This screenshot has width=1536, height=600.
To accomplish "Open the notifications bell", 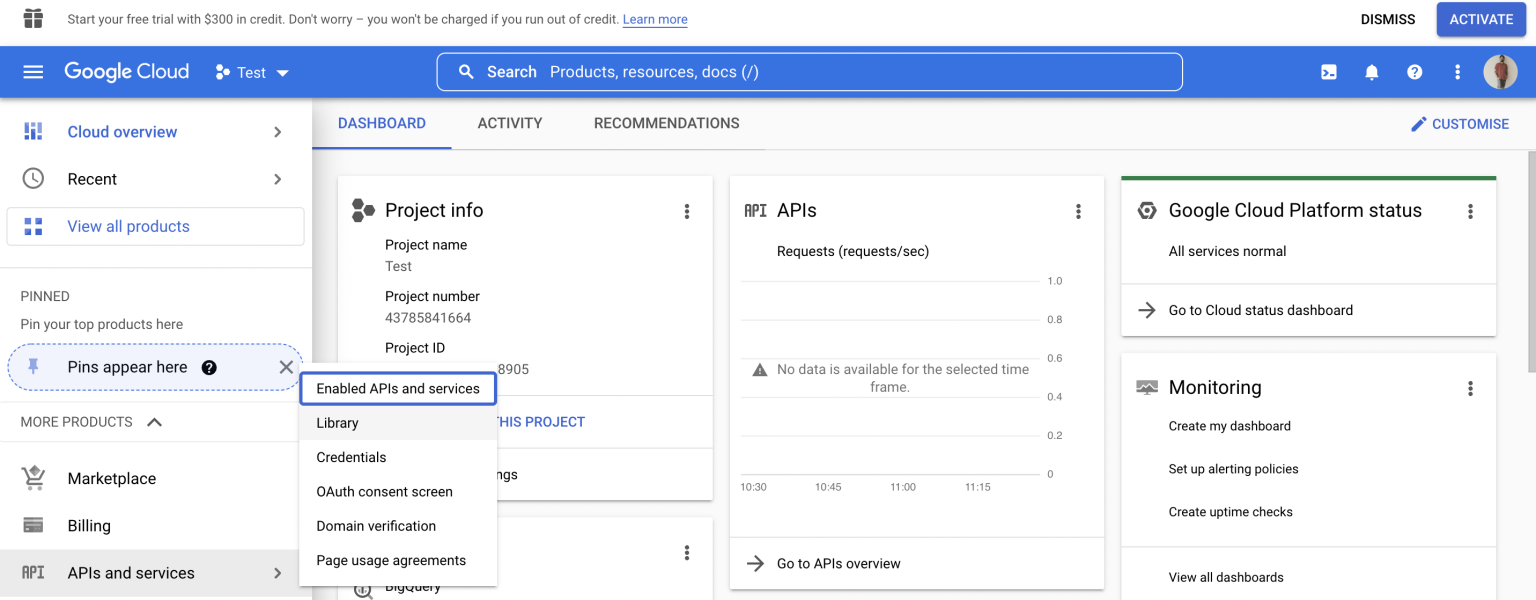I will [x=1372, y=72].
